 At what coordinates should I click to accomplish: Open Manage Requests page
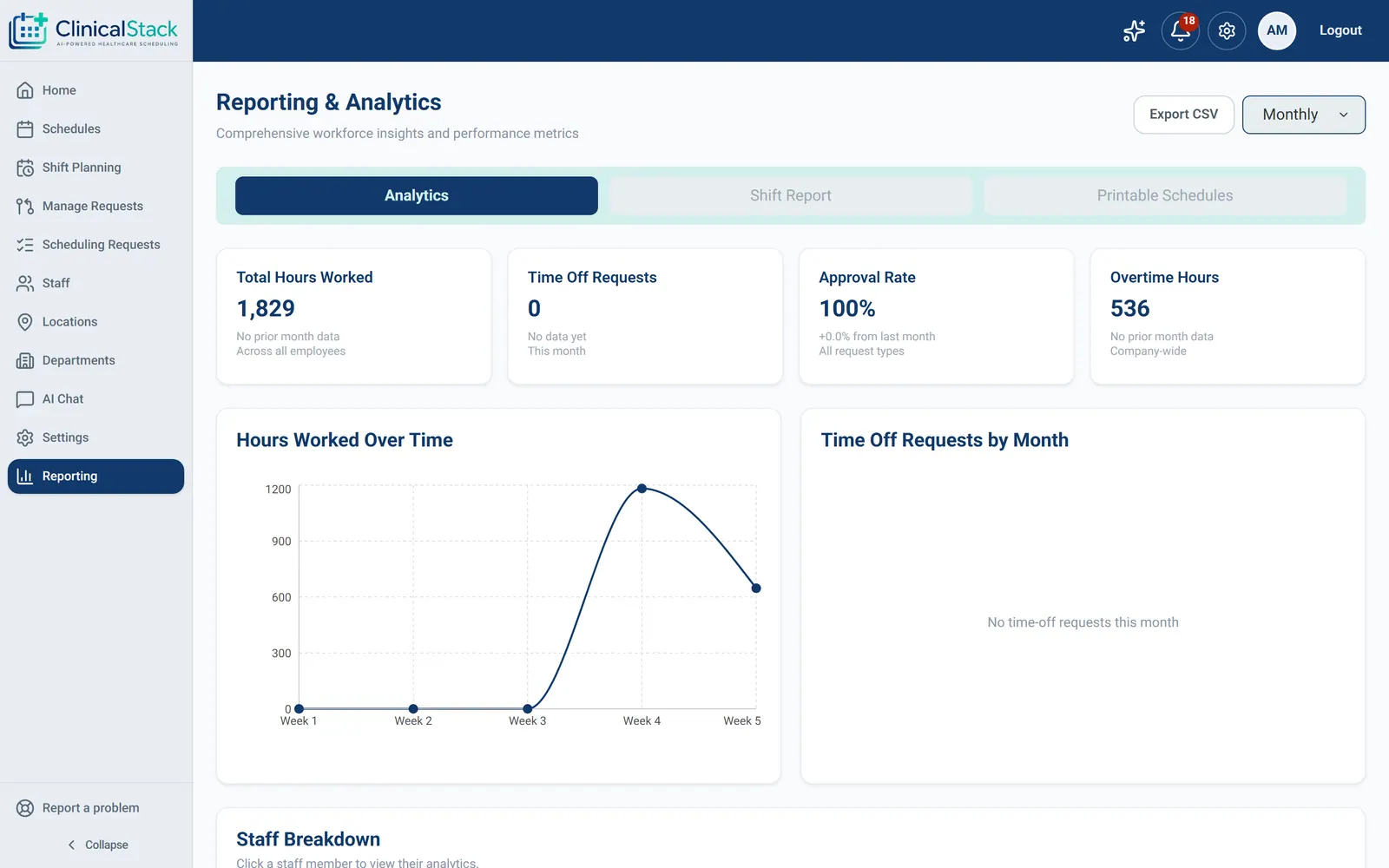coord(95,206)
